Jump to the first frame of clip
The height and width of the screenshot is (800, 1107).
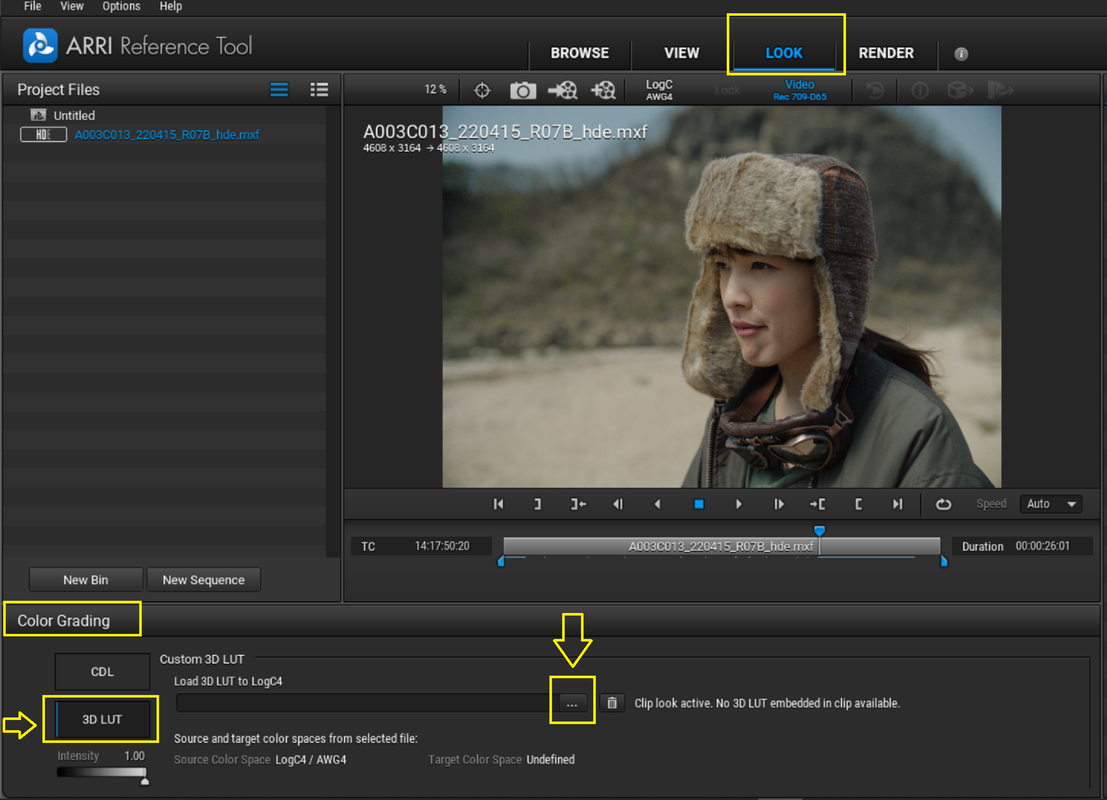(x=498, y=504)
